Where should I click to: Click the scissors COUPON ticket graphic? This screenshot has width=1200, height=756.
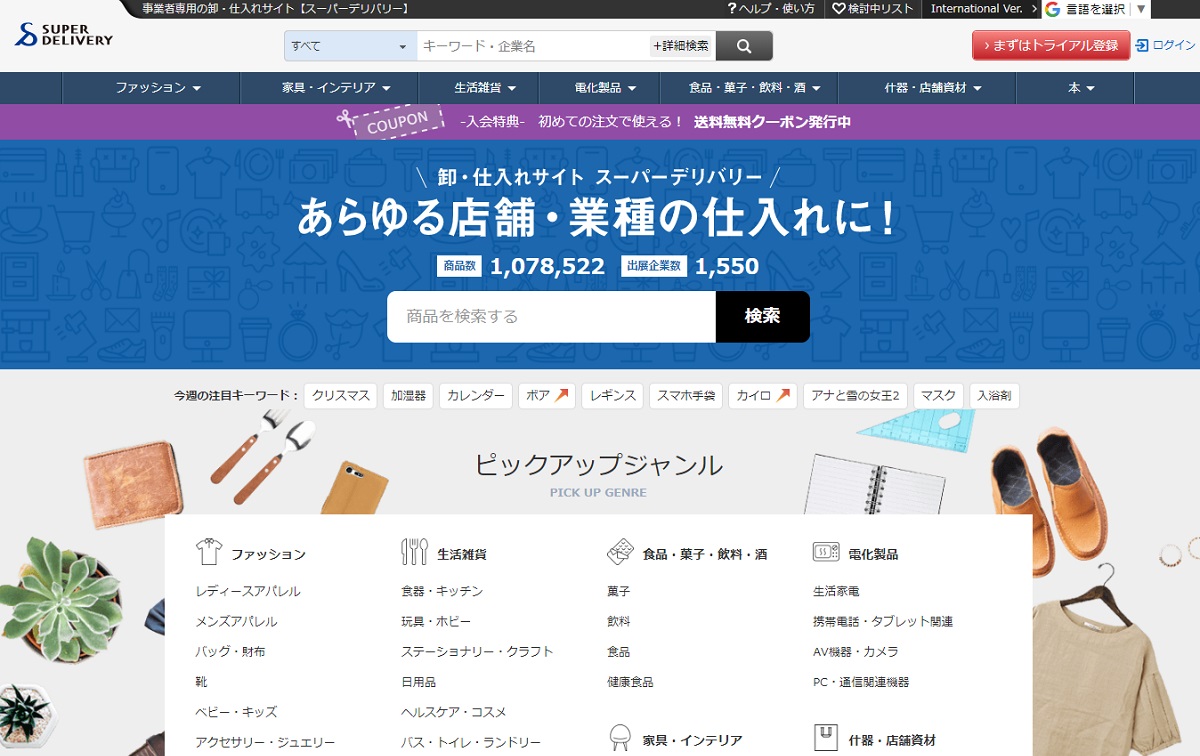coord(390,121)
